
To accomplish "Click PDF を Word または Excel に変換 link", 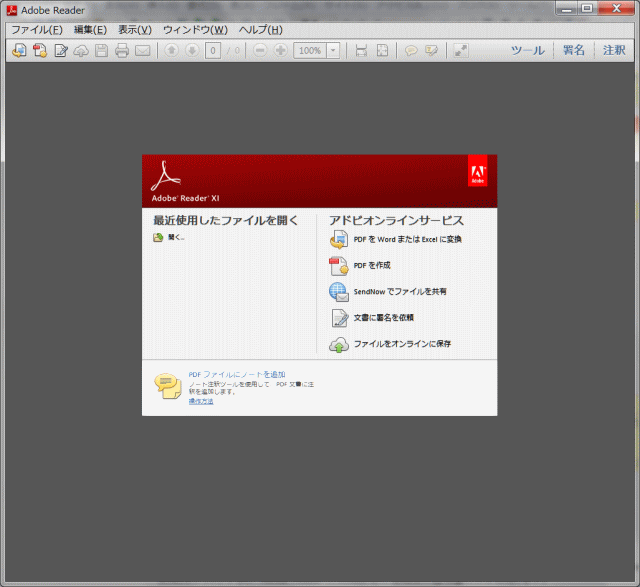I will 407,239.
